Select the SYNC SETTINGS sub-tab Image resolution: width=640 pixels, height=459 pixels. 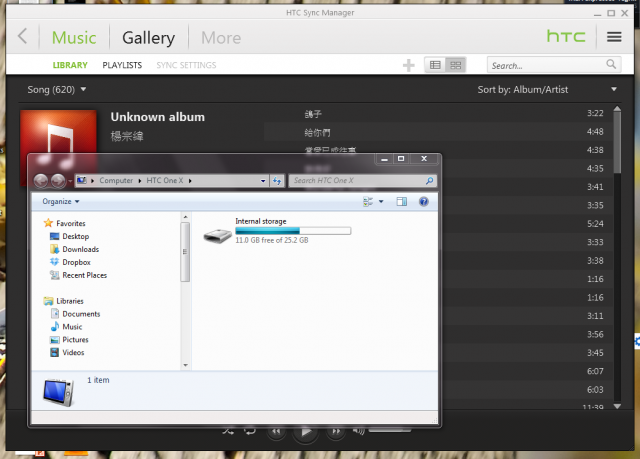(186, 65)
